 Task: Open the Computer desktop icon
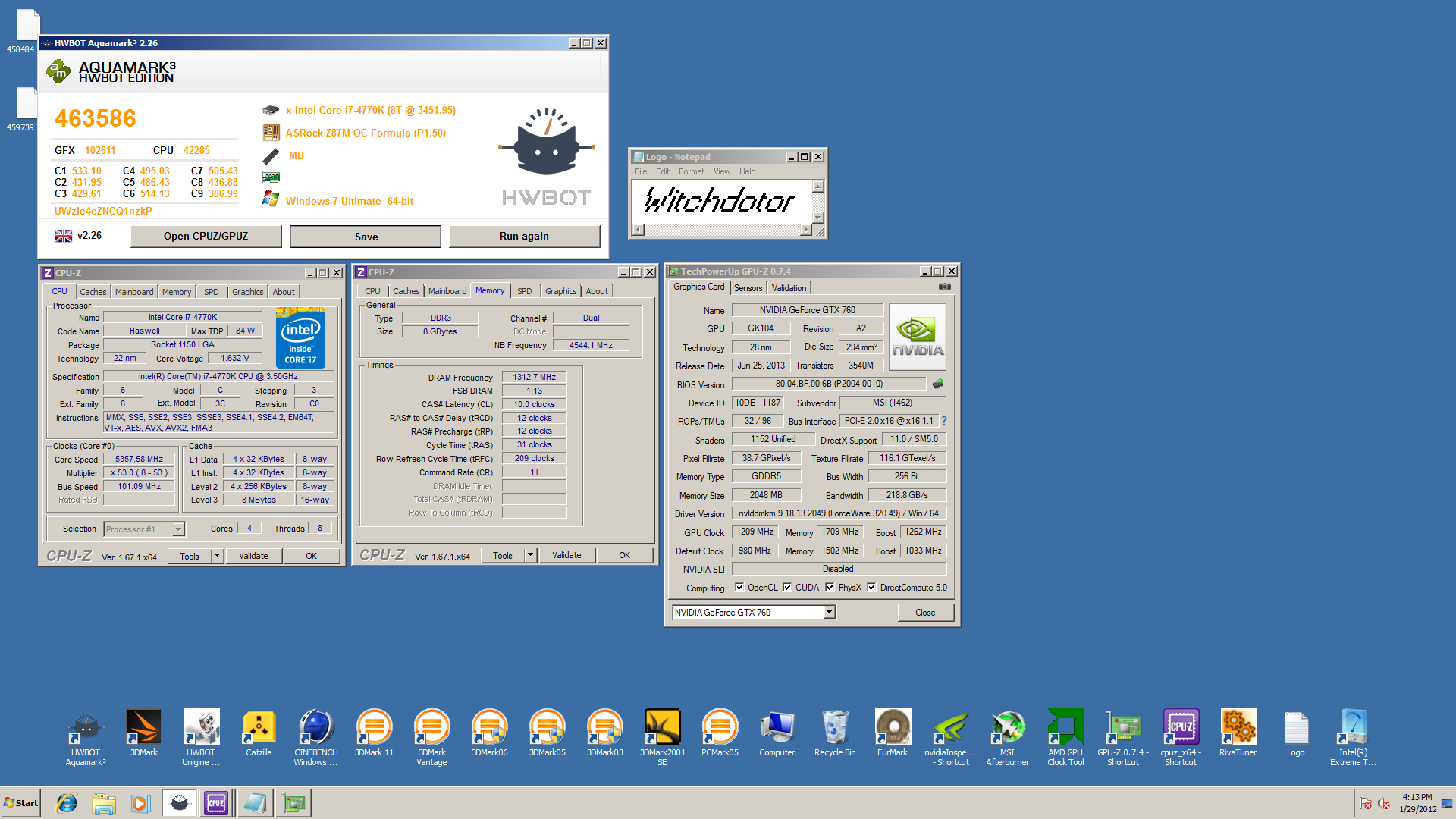coord(777,733)
